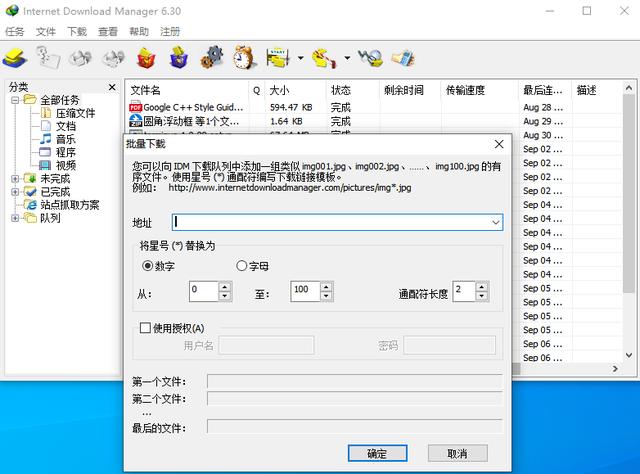Click the Stop Queue toolbar icon
The image size is (640, 474).
[x=324, y=58]
